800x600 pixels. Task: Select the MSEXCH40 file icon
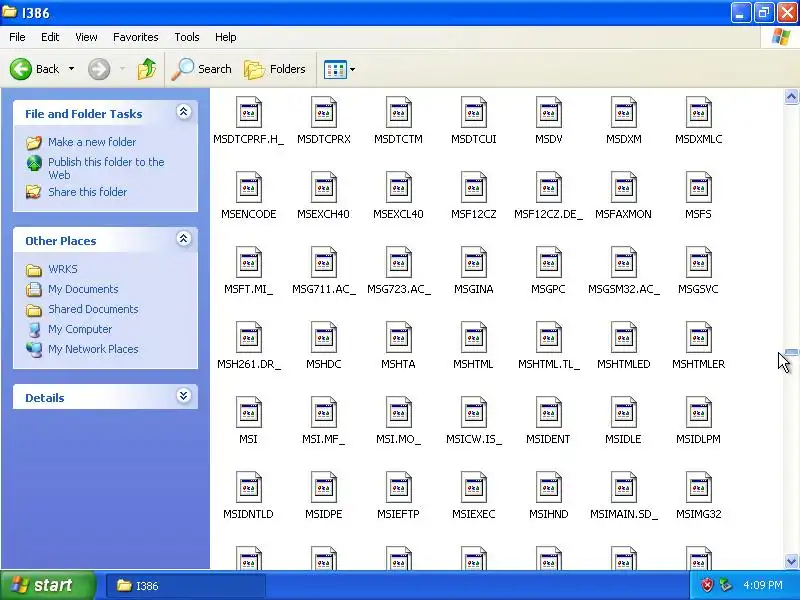[x=323, y=187]
